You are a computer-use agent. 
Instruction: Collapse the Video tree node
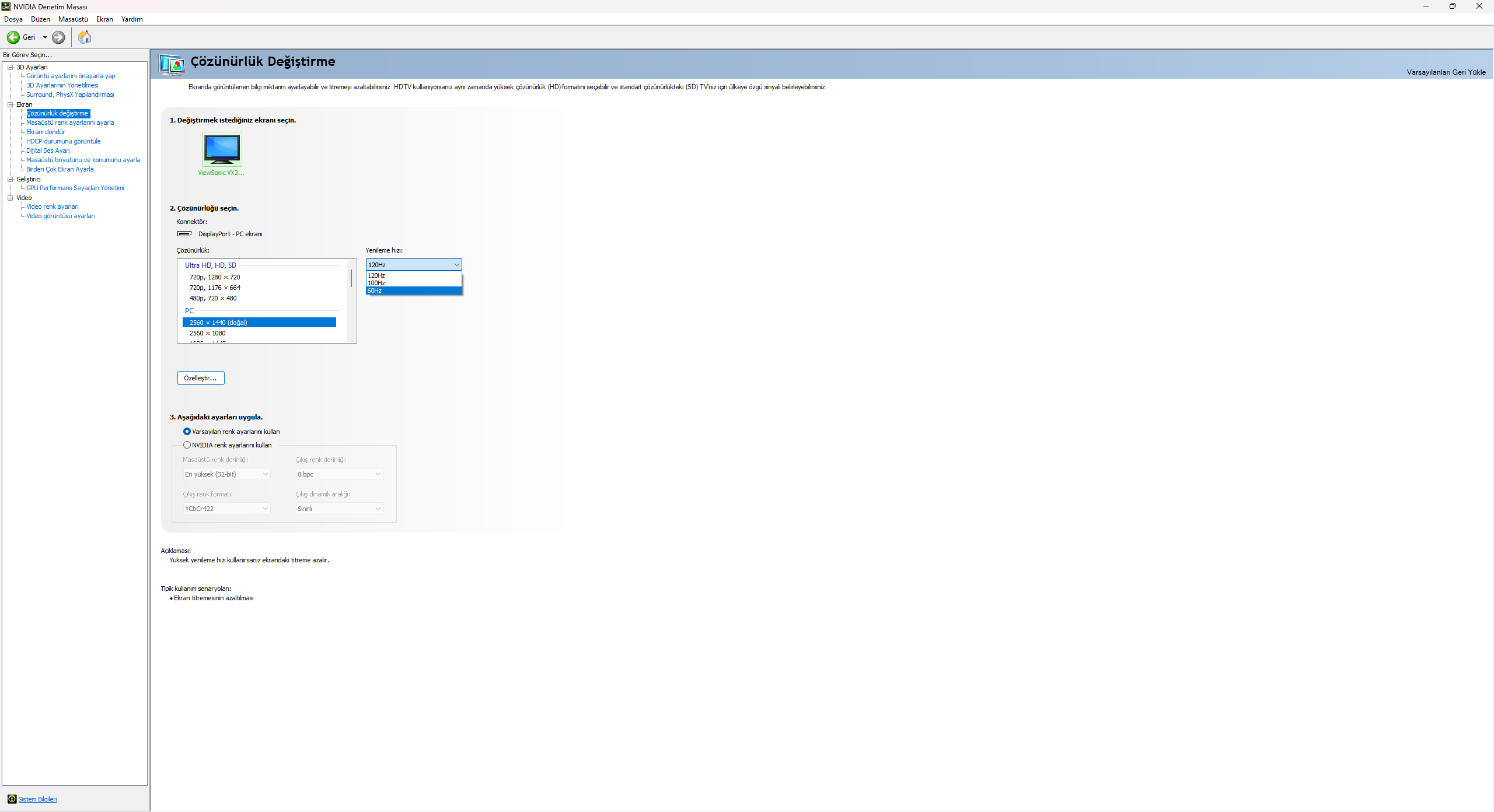coord(10,198)
